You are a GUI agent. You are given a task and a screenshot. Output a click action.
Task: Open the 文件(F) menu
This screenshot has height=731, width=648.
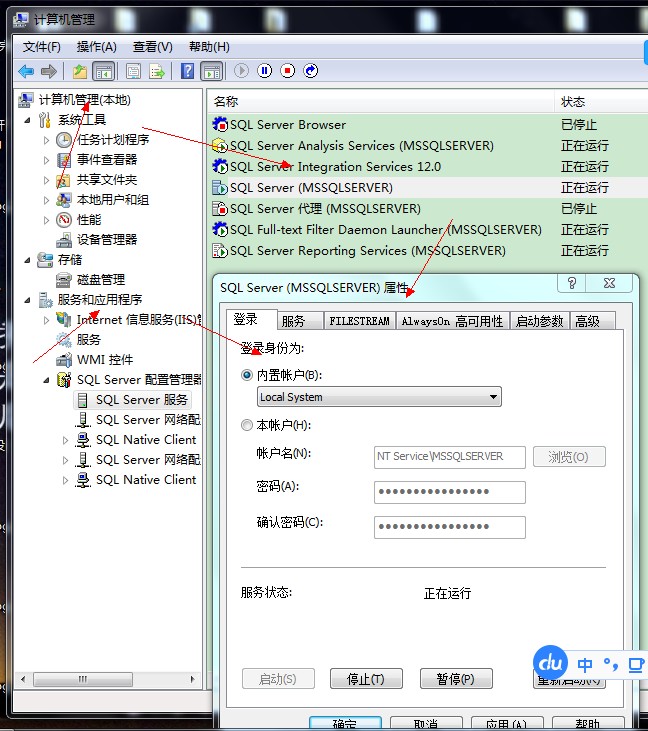click(41, 47)
